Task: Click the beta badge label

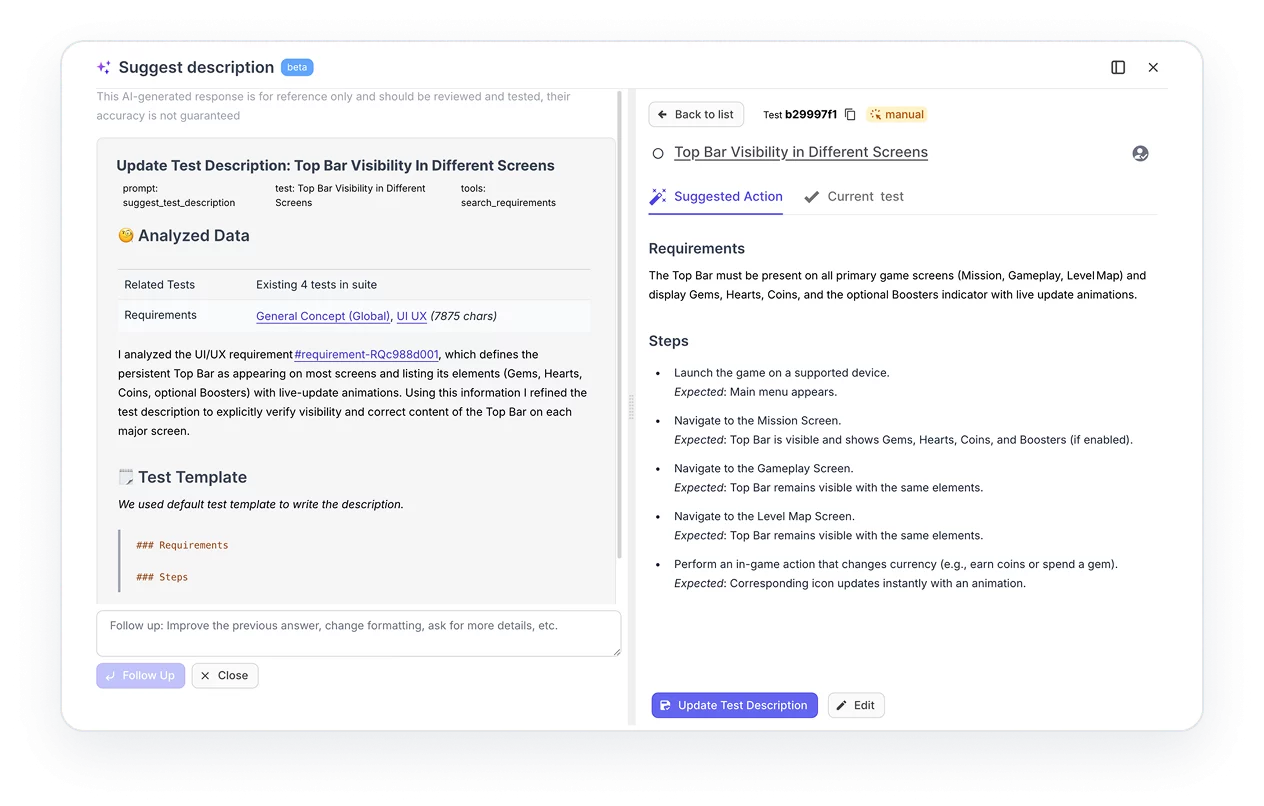Action: coord(297,67)
